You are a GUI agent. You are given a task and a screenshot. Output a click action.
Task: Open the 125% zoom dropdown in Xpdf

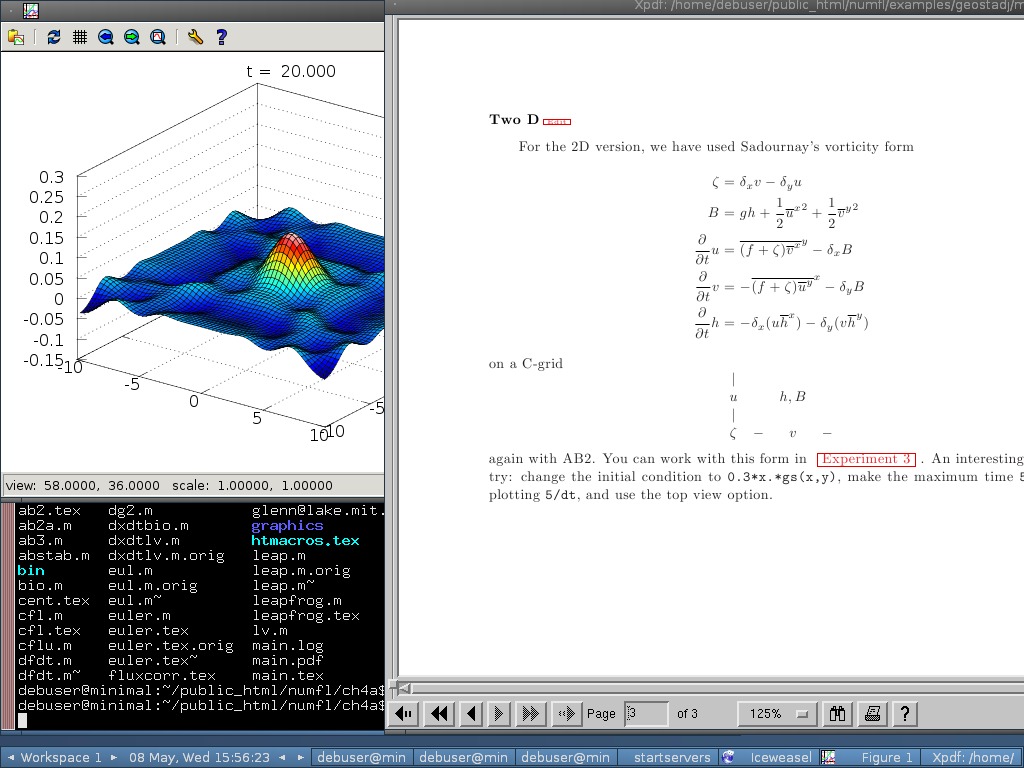[x=776, y=713]
